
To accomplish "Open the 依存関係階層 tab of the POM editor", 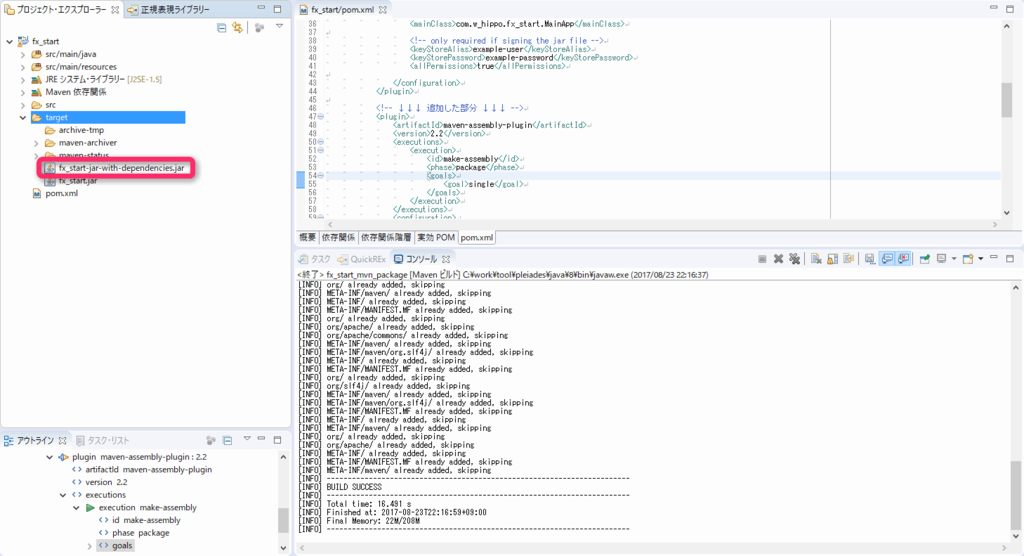I will (386, 237).
